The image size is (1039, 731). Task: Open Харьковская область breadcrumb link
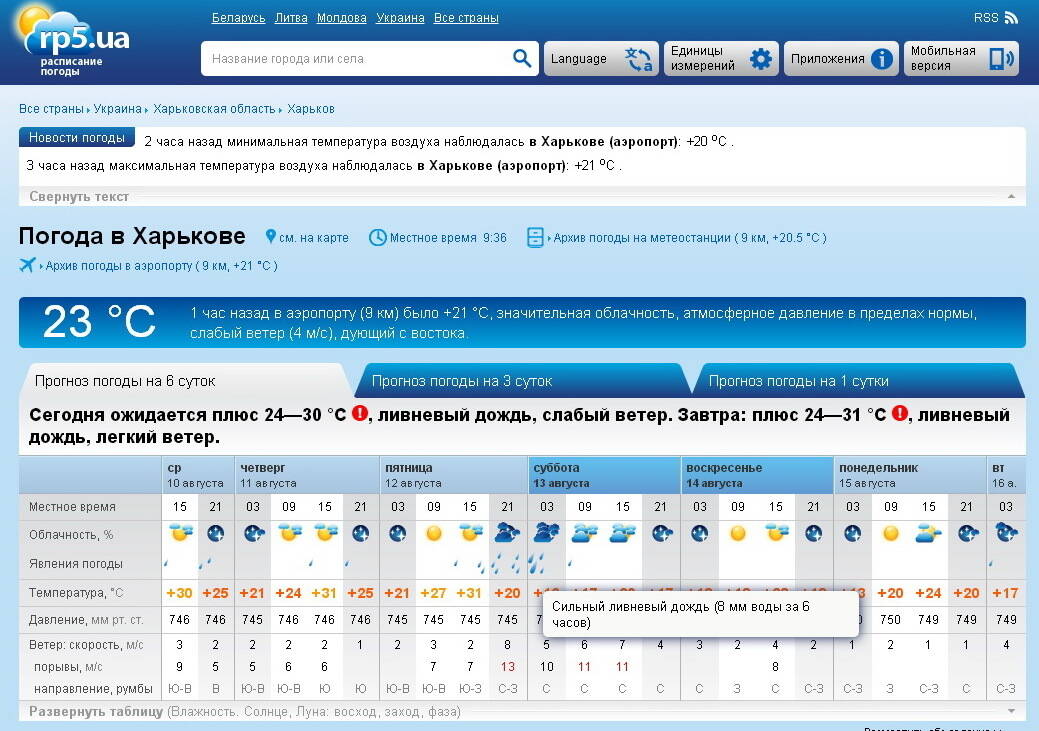pyautogui.click(x=214, y=109)
